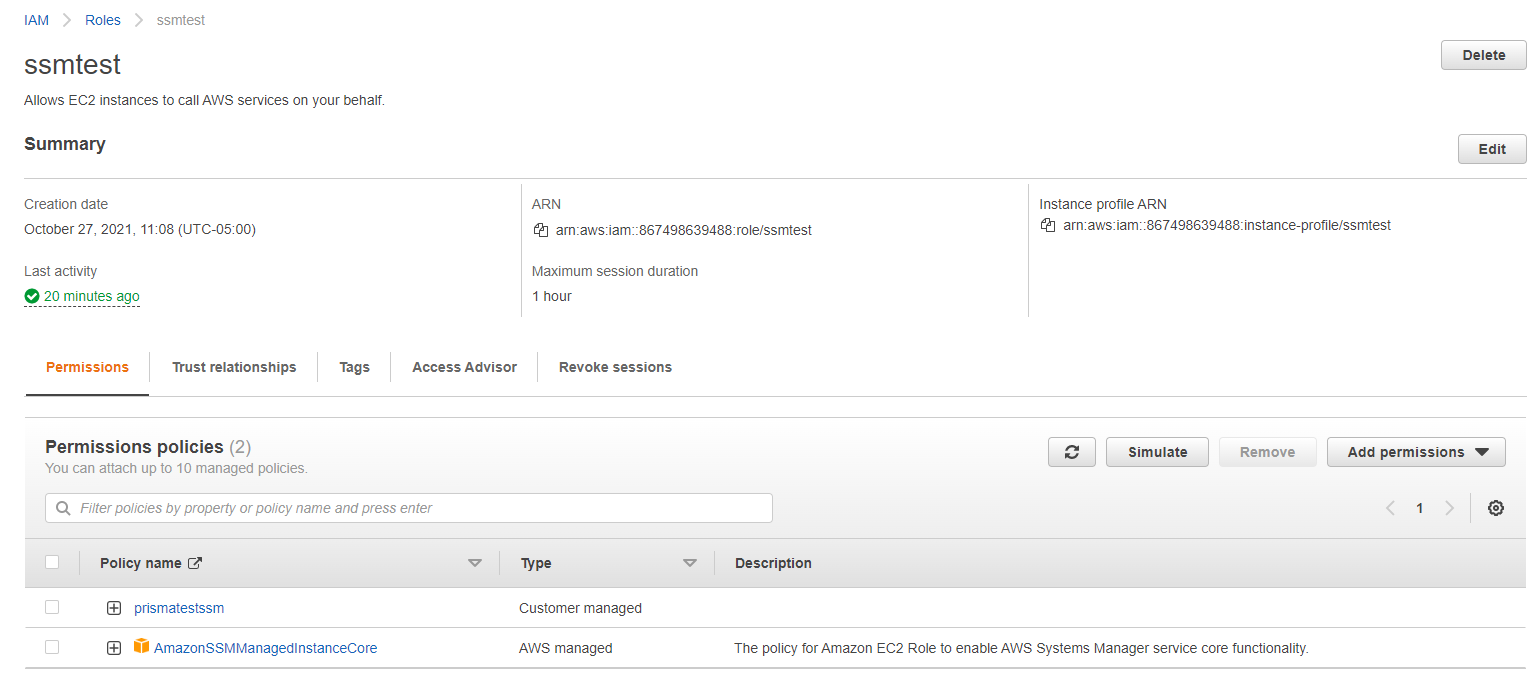The image size is (1531, 685).
Task: Click the next page arrow in pagination
Action: click(1450, 508)
